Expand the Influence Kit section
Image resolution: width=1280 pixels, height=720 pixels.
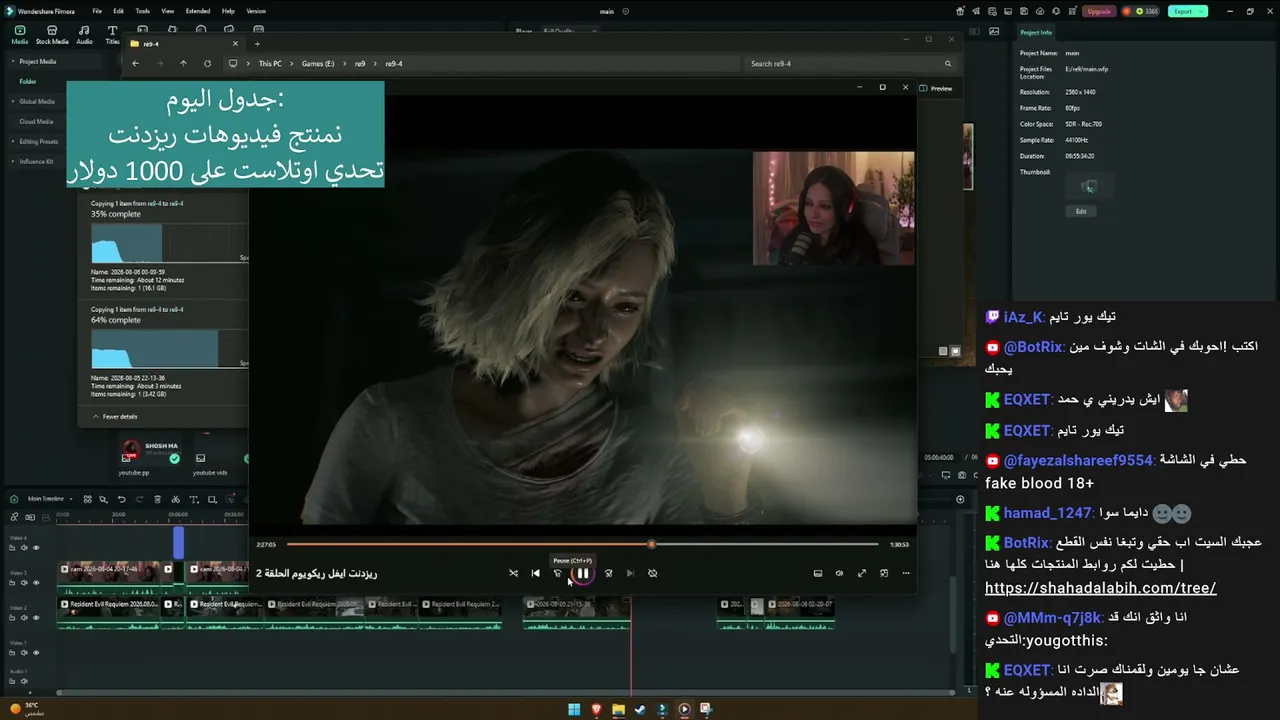pos(14,162)
